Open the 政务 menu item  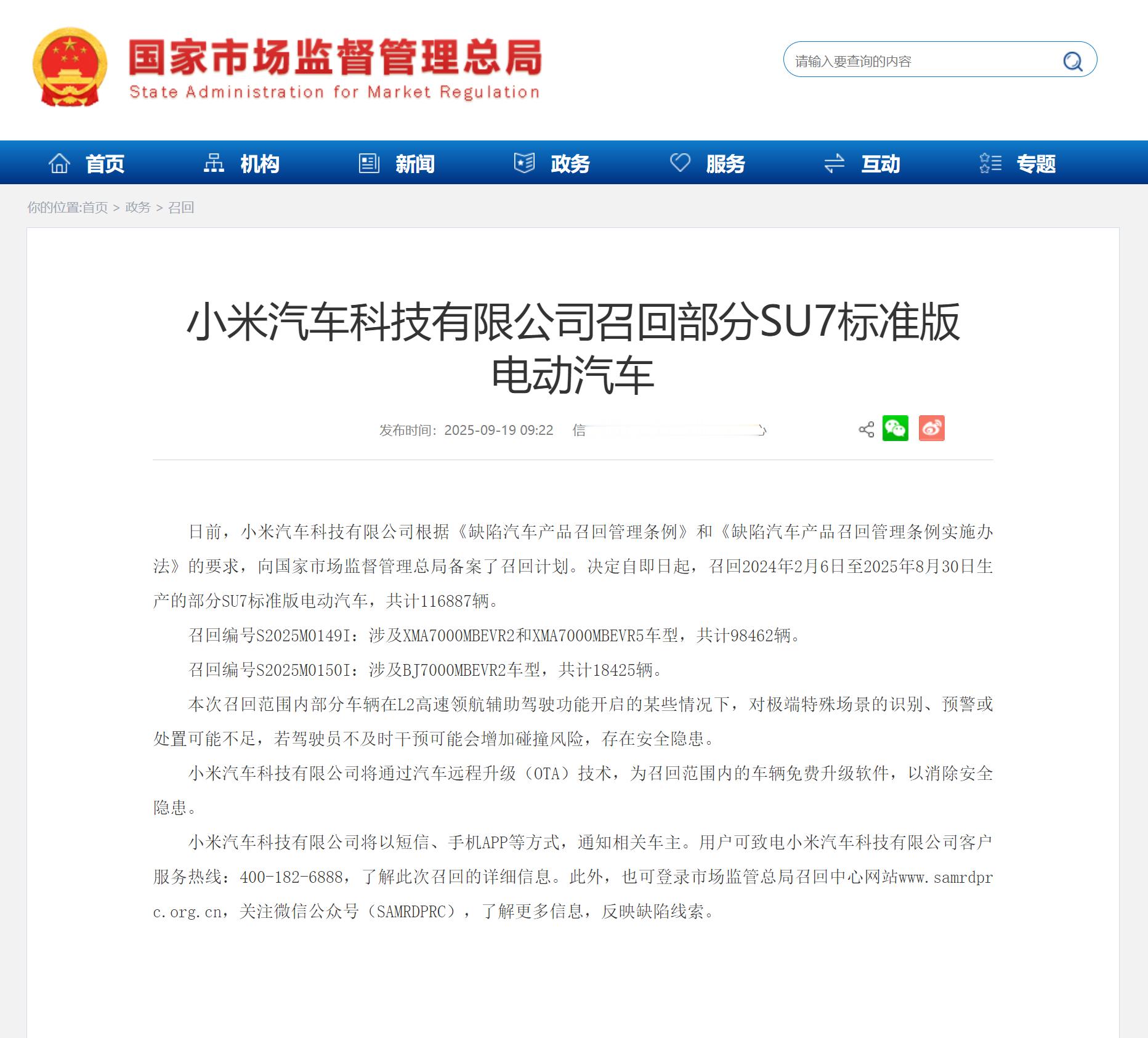point(570,164)
